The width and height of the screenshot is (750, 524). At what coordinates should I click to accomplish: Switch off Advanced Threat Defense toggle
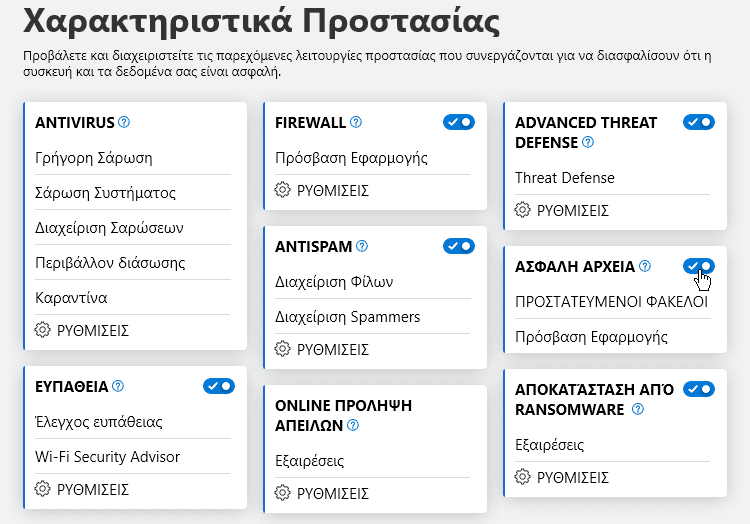click(699, 122)
